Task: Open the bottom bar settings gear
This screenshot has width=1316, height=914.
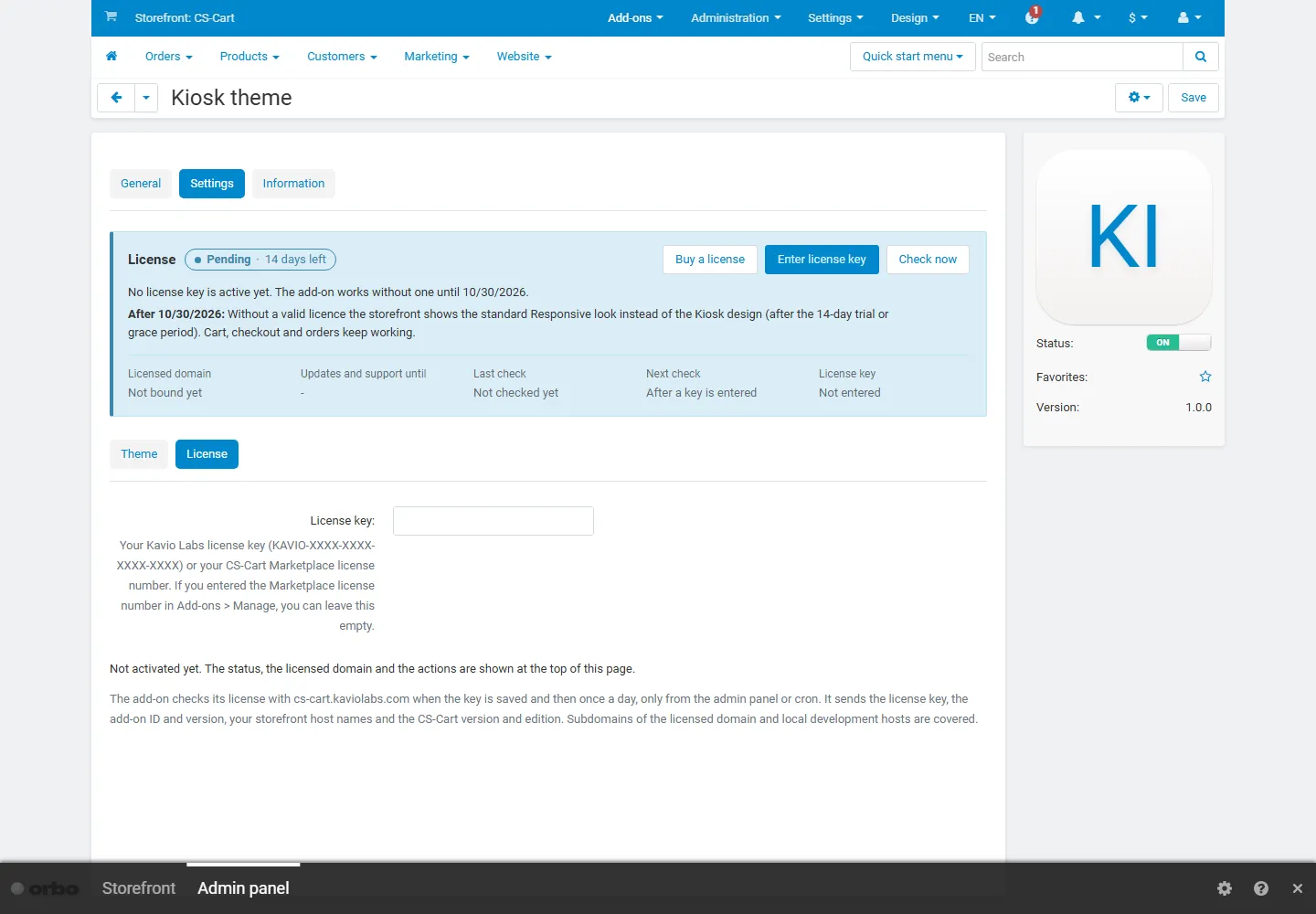Action: coord(1225,888)
